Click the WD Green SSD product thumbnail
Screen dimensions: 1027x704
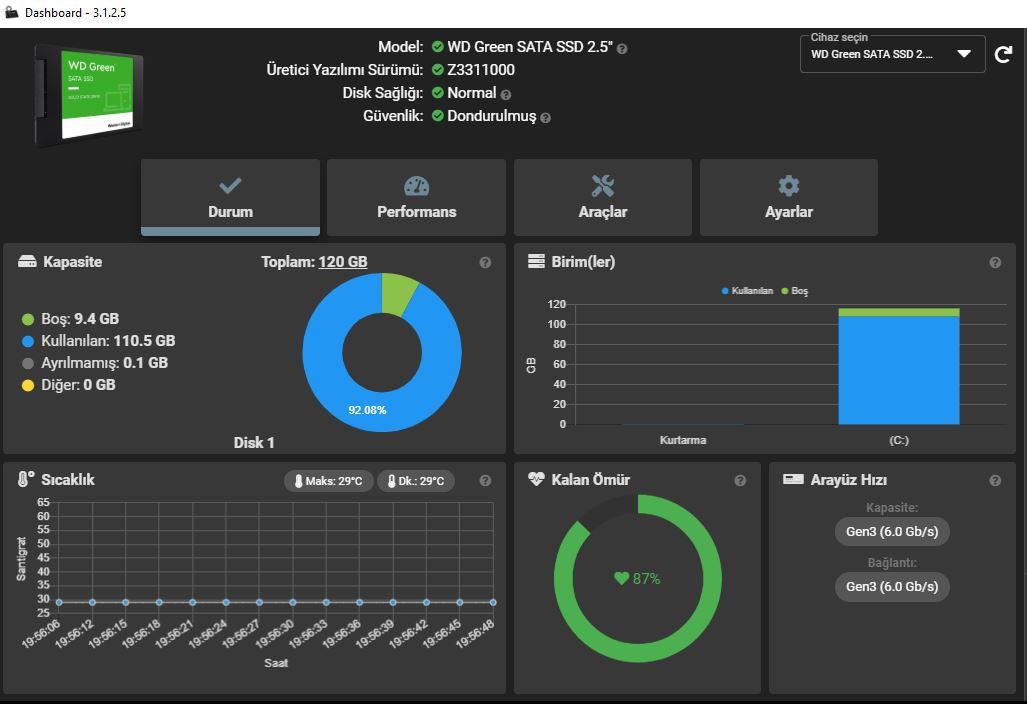pos(89,95)
